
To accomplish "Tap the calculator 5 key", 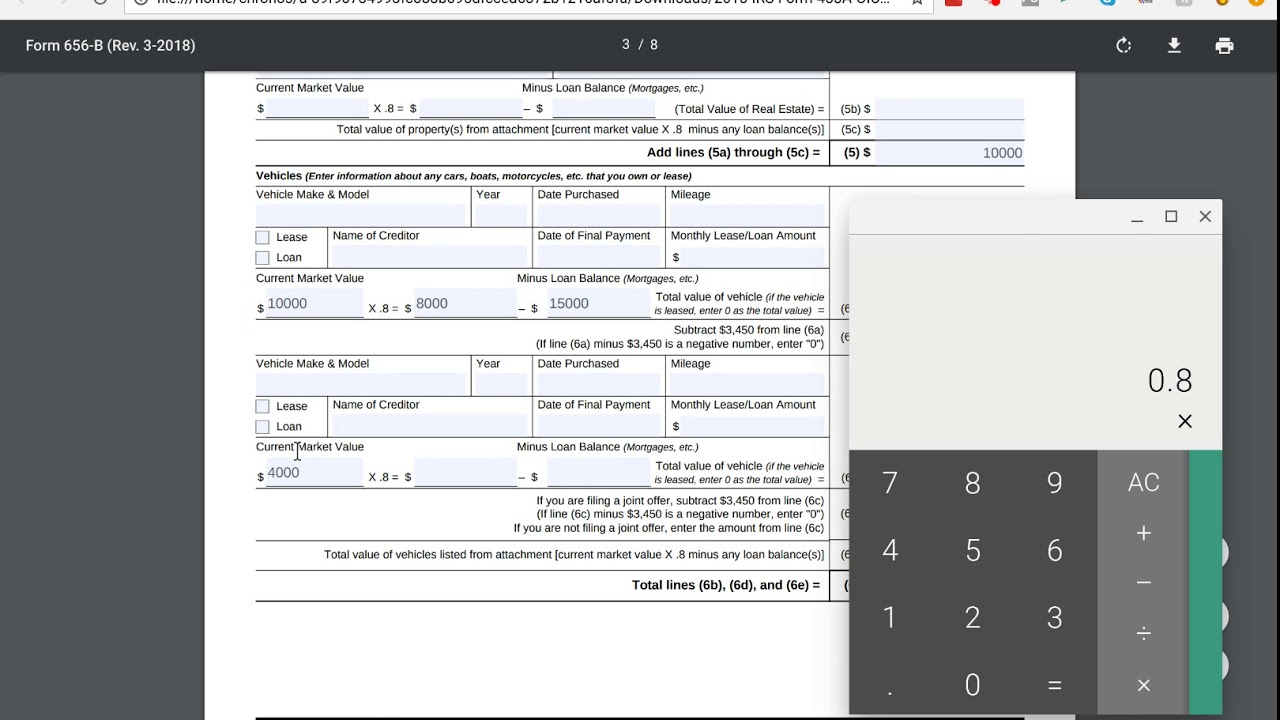I will 972,550.
